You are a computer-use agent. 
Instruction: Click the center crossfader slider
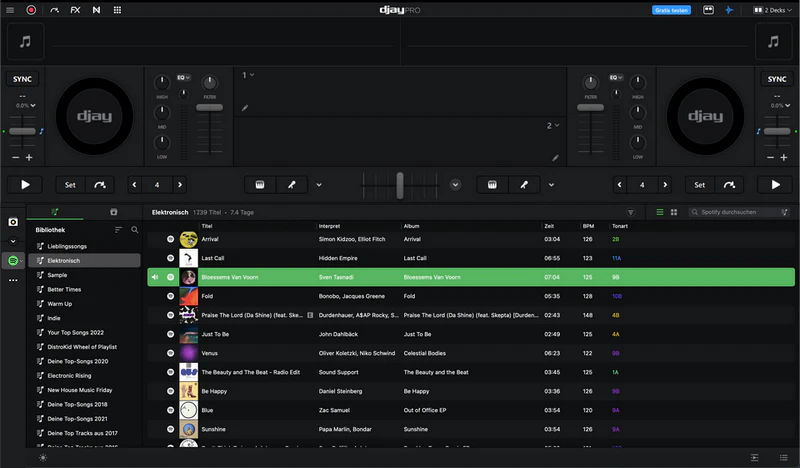[x=400, y=184]
